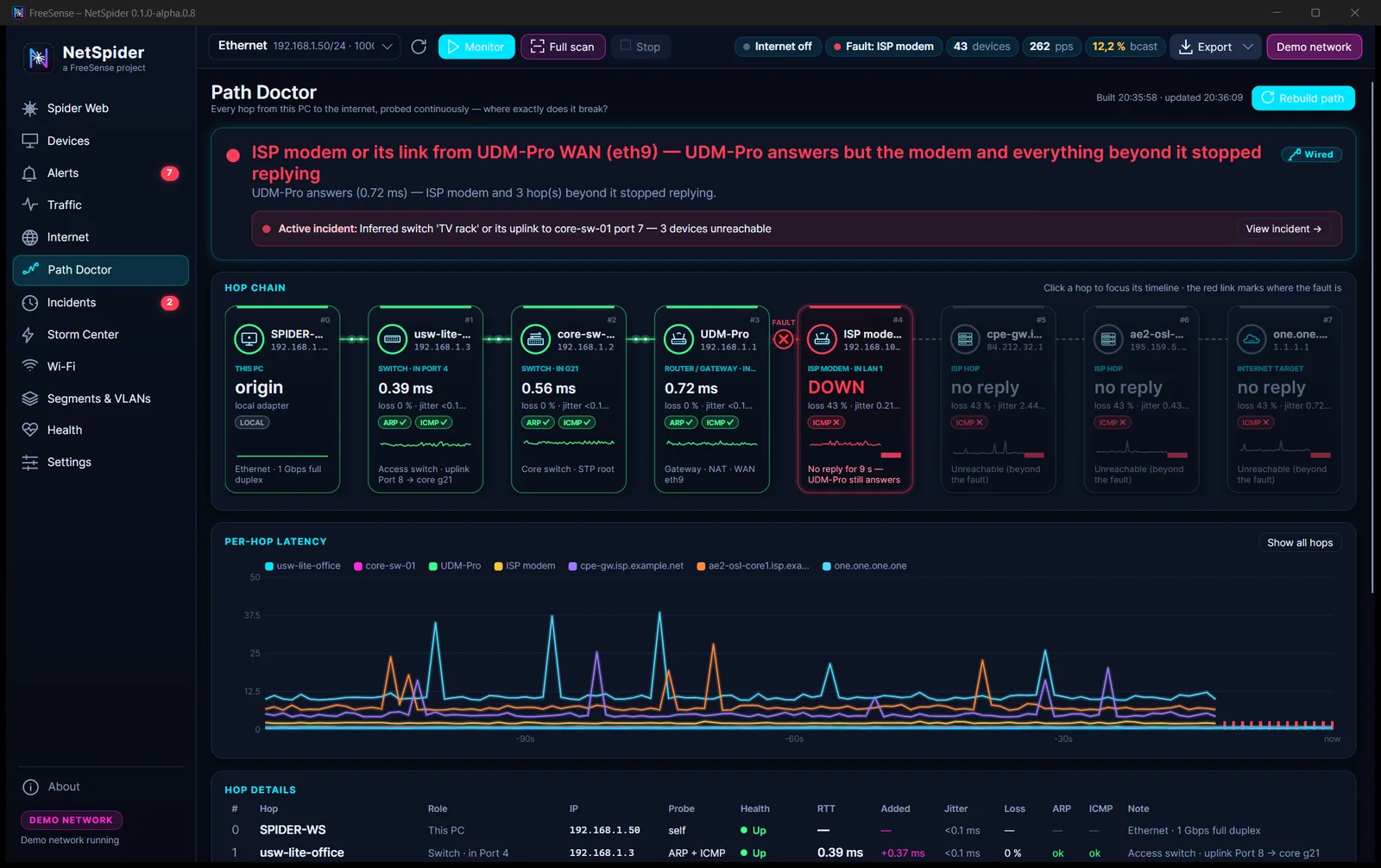
Task: Click the Incidents clock icon
Action: click(x=30, y=303)
